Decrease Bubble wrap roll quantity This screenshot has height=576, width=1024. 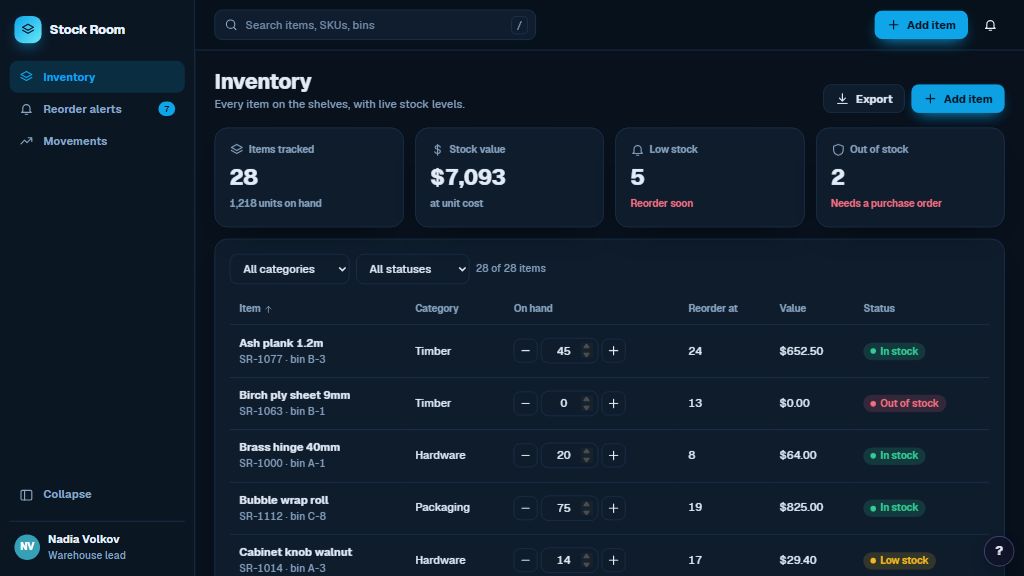point(525,507)
